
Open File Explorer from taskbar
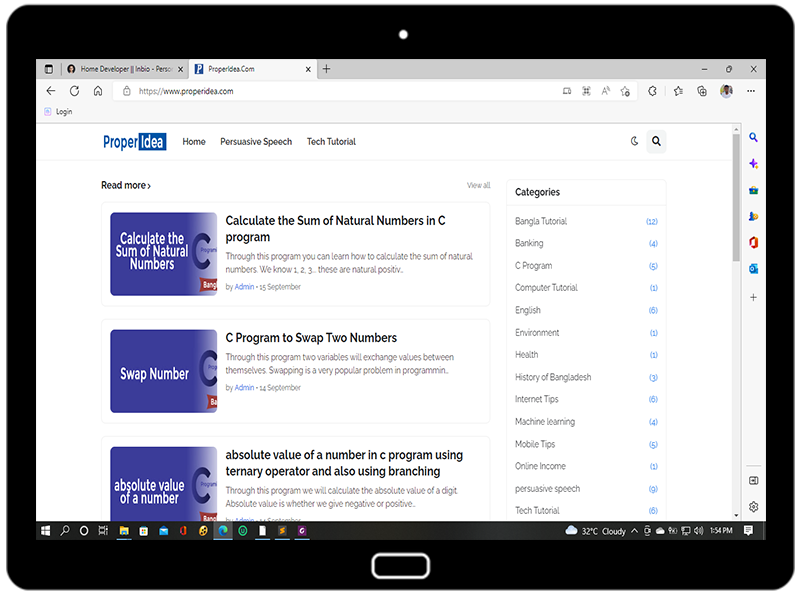click(124, 531)
